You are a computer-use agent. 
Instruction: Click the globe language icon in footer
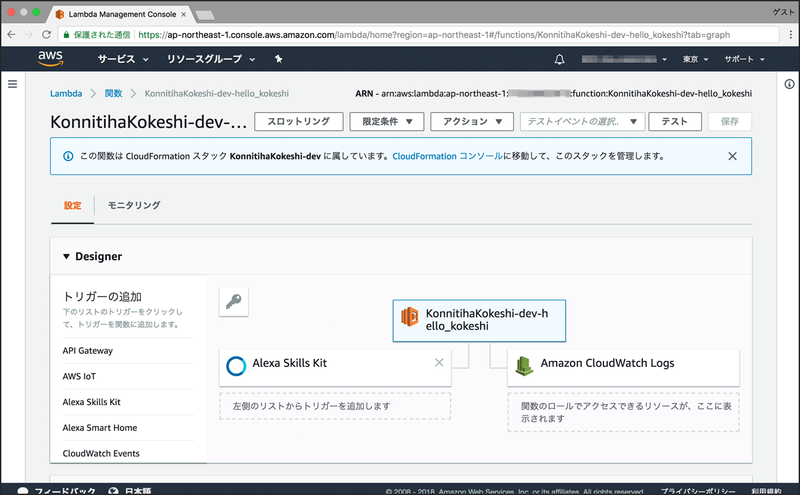pyautogui.click(x=113, y=490)
